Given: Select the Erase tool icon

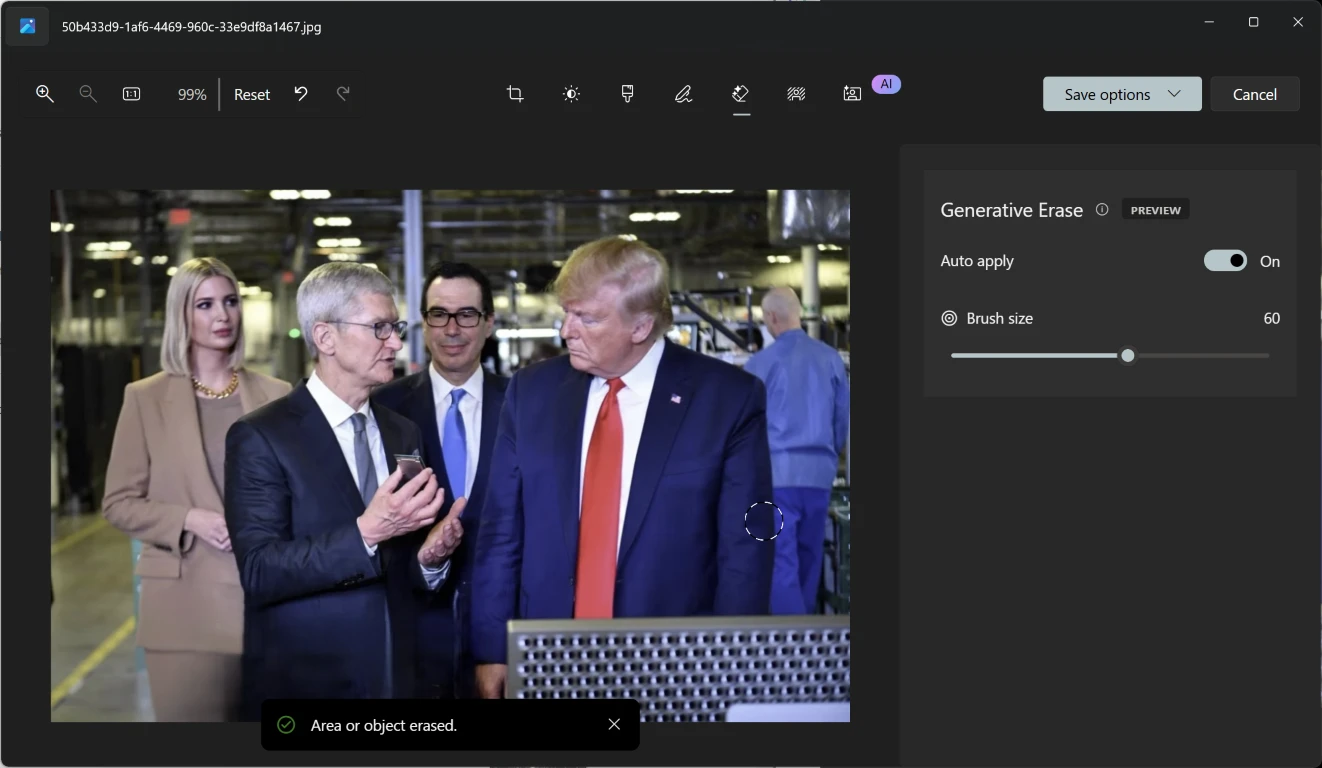Looking at the screenshot, I should coord(740,94).
